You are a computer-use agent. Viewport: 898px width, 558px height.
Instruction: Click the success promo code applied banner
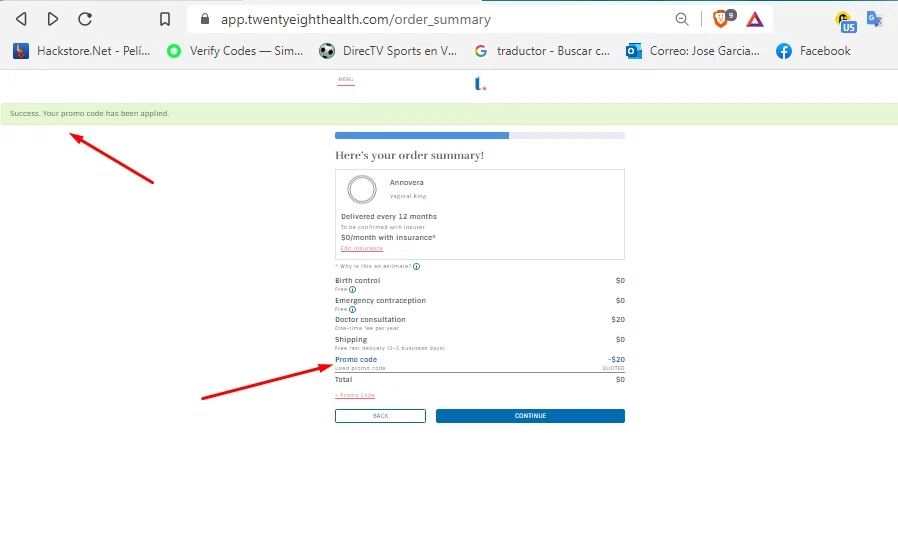(x=449, y=113)
